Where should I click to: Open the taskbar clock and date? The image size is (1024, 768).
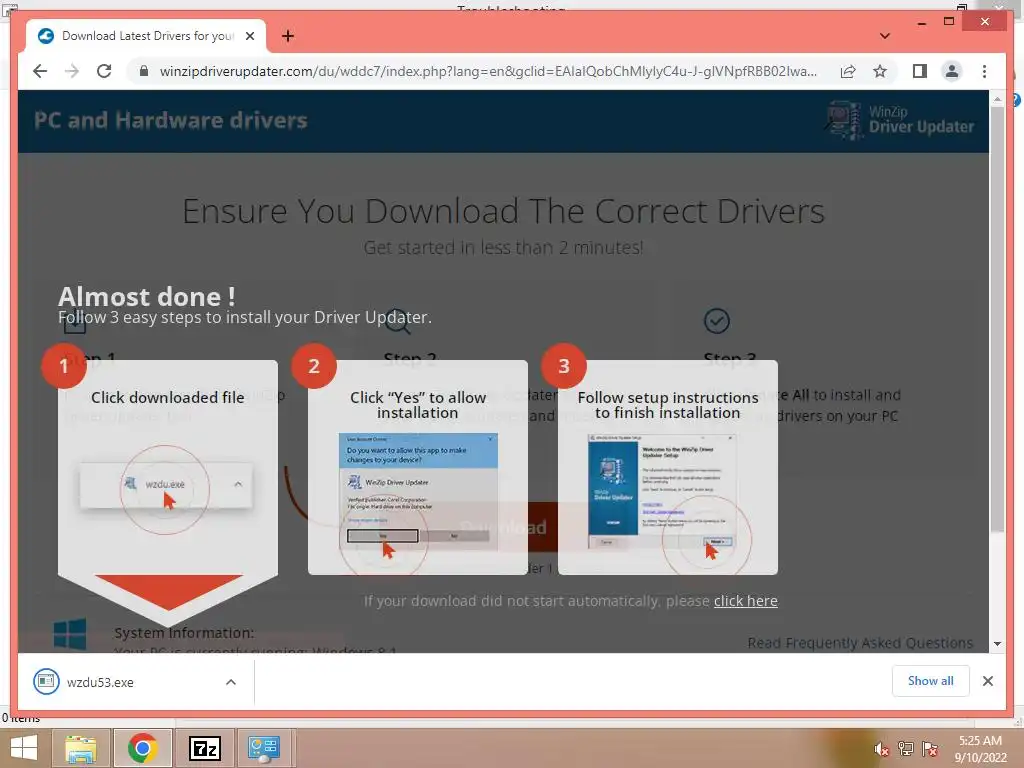tap(980, 748)
